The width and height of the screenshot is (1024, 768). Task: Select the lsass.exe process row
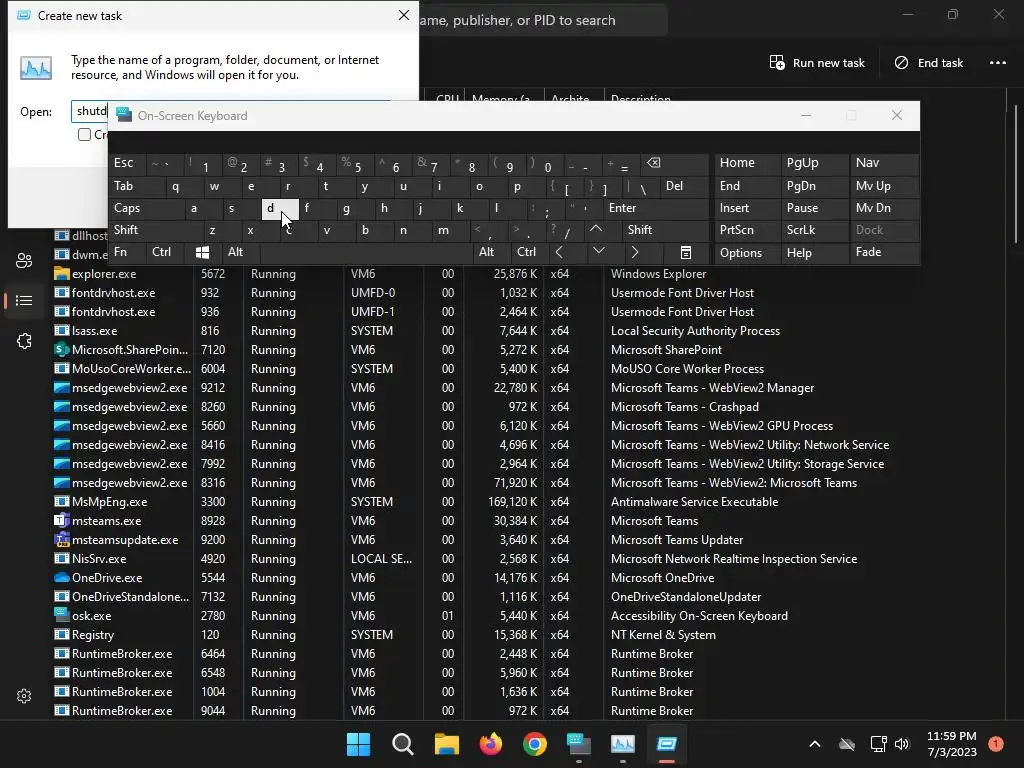coord(528,330)
